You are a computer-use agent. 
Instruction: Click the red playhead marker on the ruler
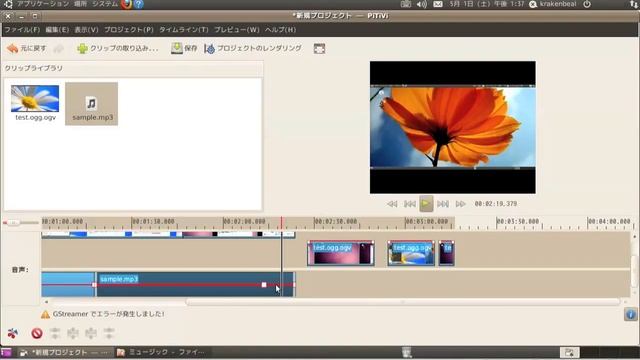(281, 223)
